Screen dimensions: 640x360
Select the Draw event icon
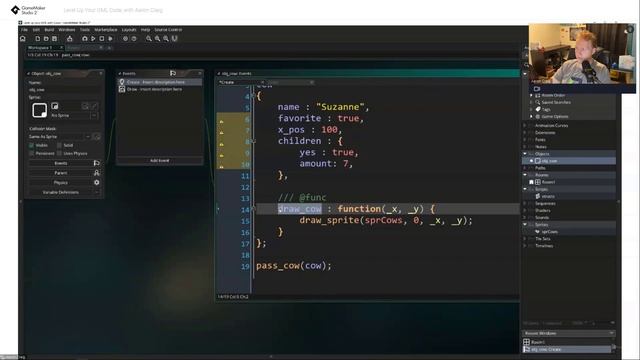click(122, 89)
